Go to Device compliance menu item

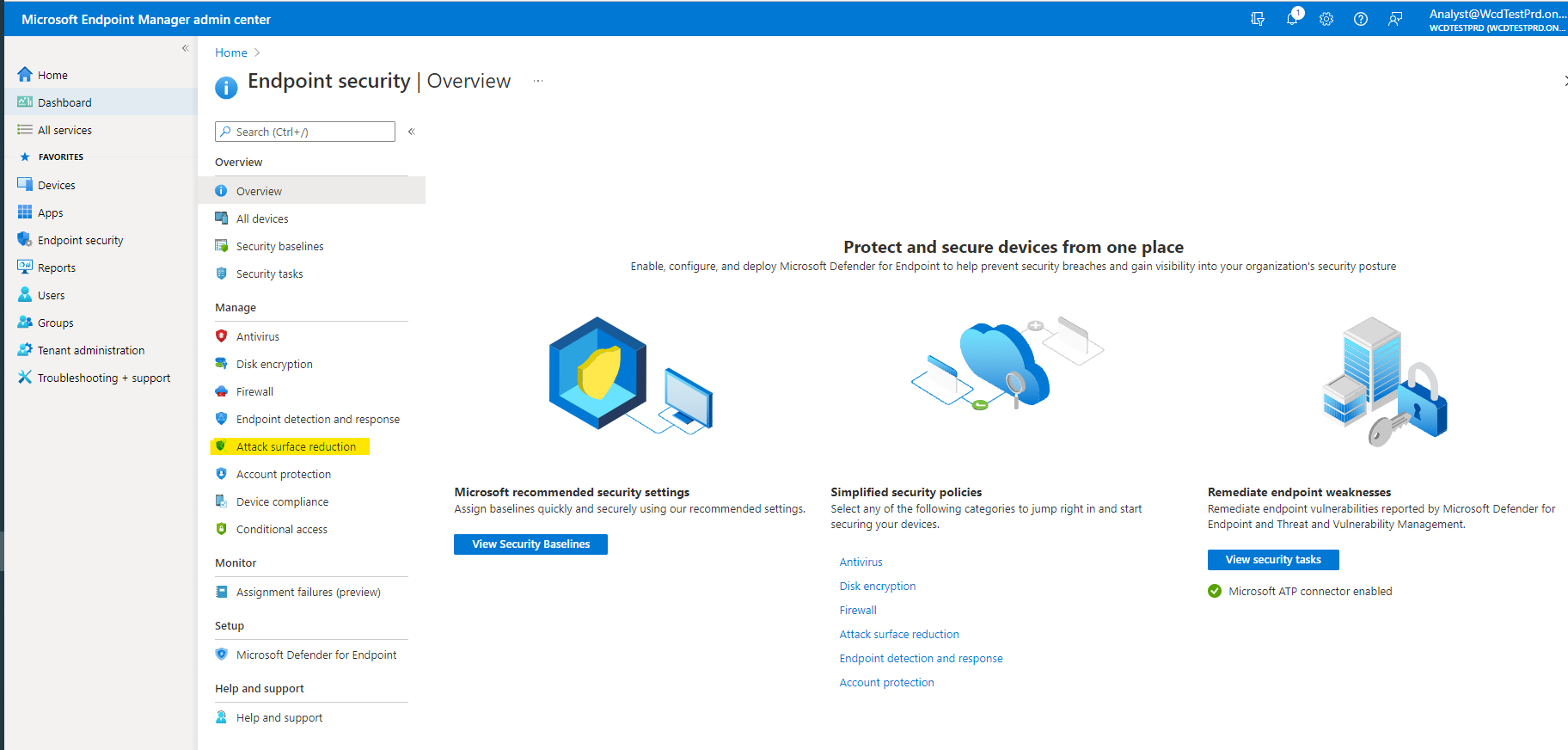[x=282, y=501]
